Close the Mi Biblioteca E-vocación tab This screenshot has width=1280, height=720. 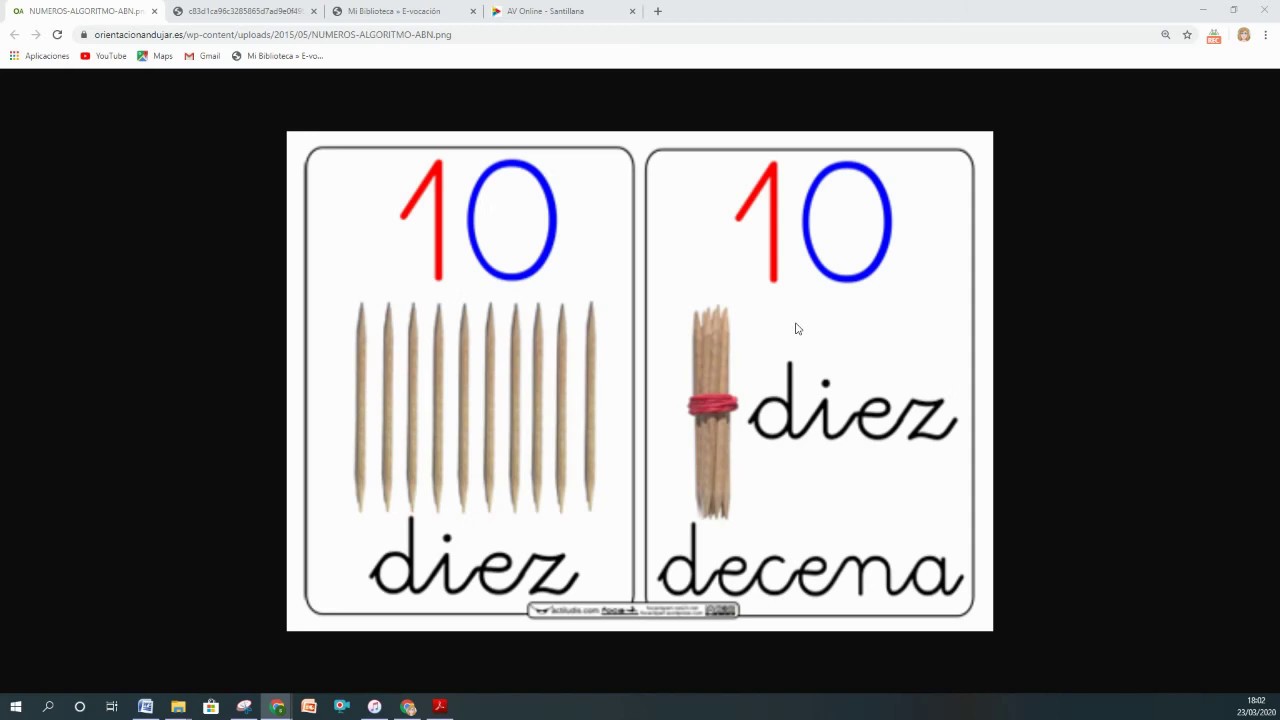click(x=473, y=11)
